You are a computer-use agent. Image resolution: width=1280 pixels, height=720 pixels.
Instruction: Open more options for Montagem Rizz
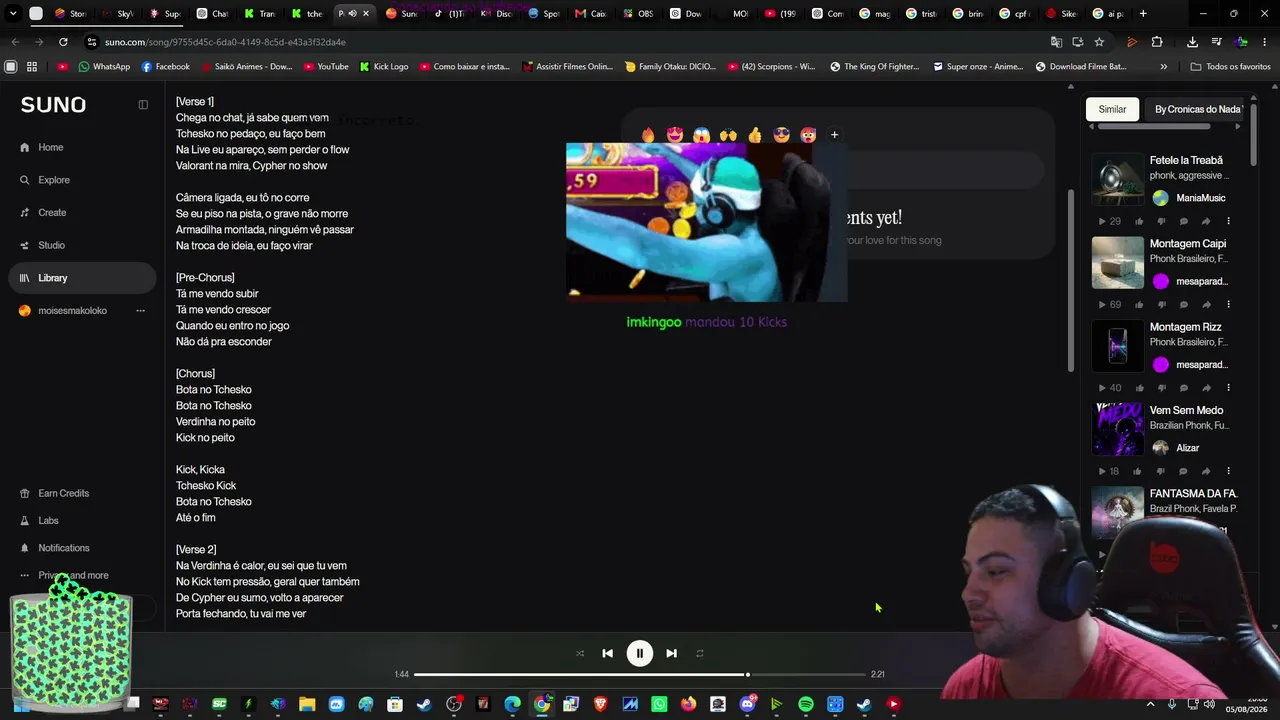(x=1229, y=388)
